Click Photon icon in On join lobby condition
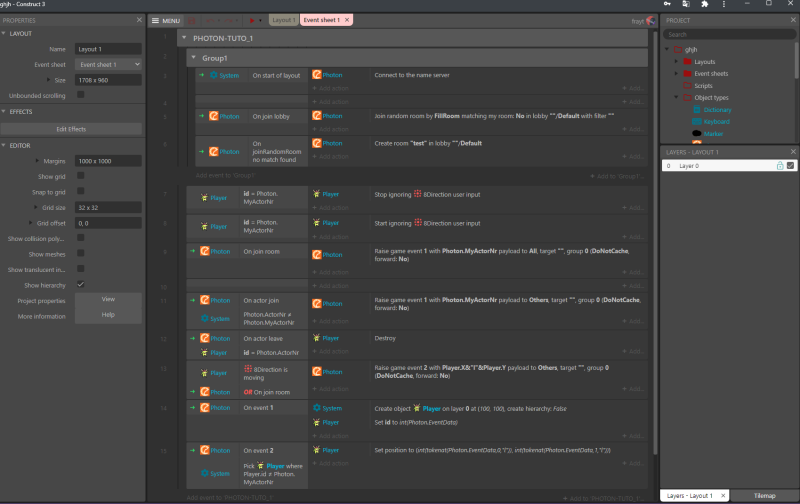Image resolution: width=800 pixels, height=504 pixels. point(214,116)
